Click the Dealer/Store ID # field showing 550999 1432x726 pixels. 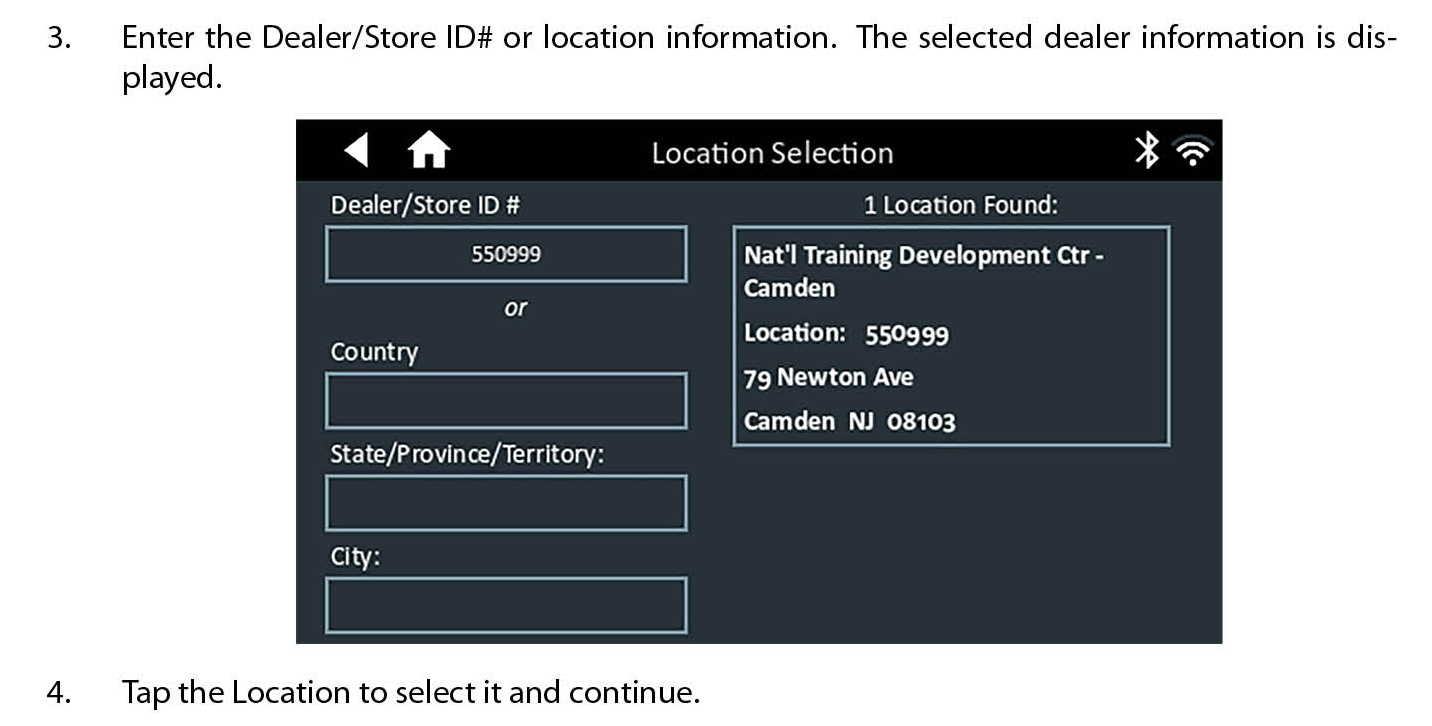pyautogui.click(x=506, y=254)
